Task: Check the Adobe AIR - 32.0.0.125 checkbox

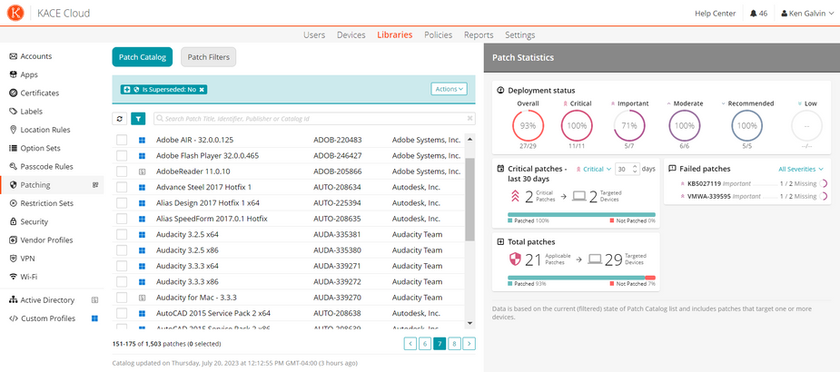Action: (122, 140)
